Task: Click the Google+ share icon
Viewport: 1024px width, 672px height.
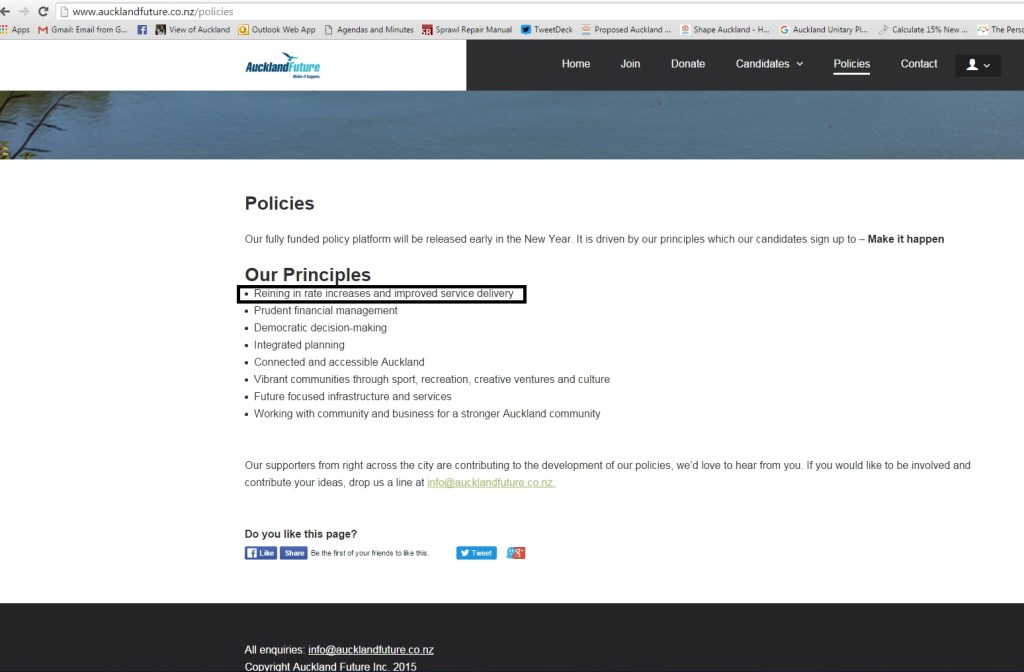Action: coord(515,553)
